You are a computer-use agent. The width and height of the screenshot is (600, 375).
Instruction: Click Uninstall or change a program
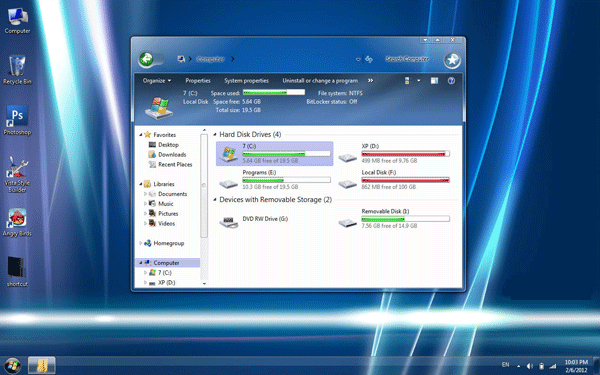pos(320,81)
